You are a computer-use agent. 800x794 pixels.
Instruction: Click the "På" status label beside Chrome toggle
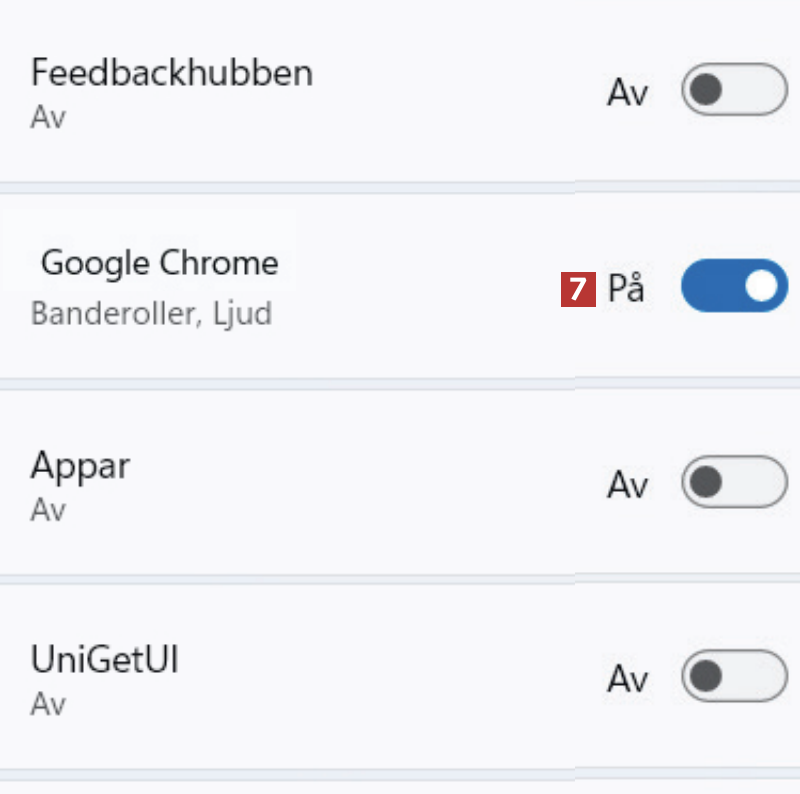tap(626, 289)
